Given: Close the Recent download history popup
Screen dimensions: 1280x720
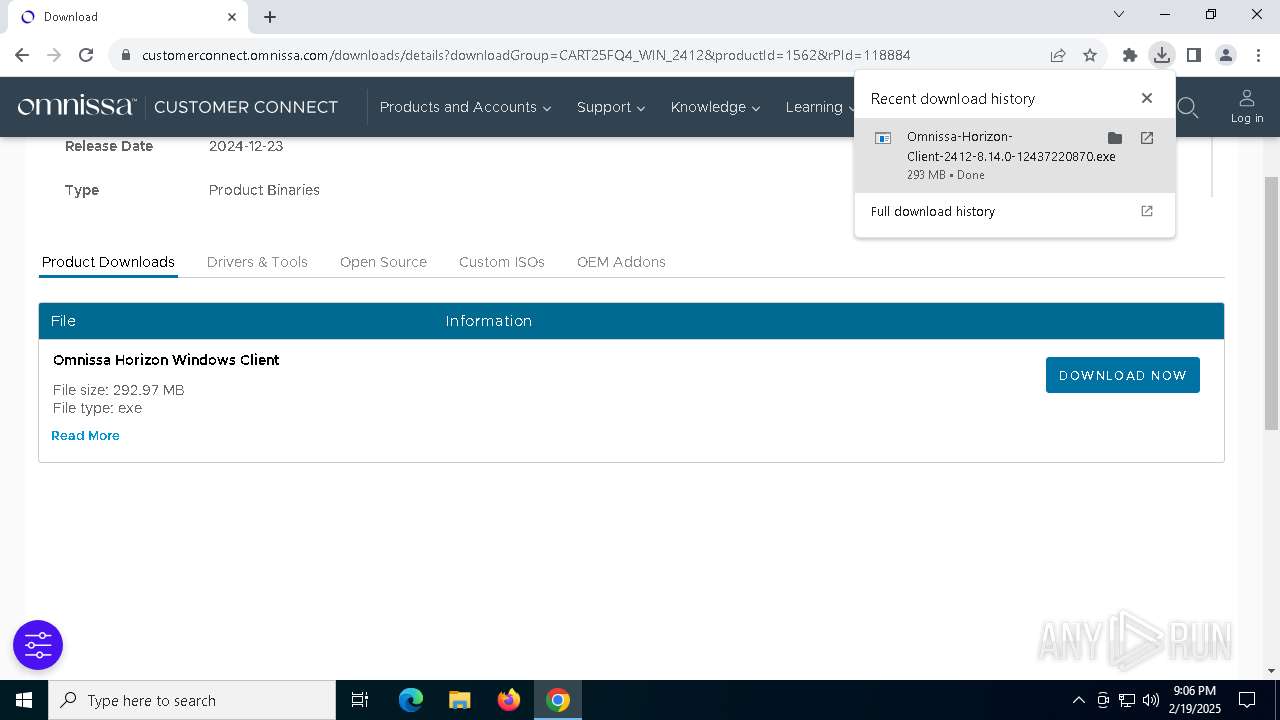Looking at the screenshot, I should 1147,98.
